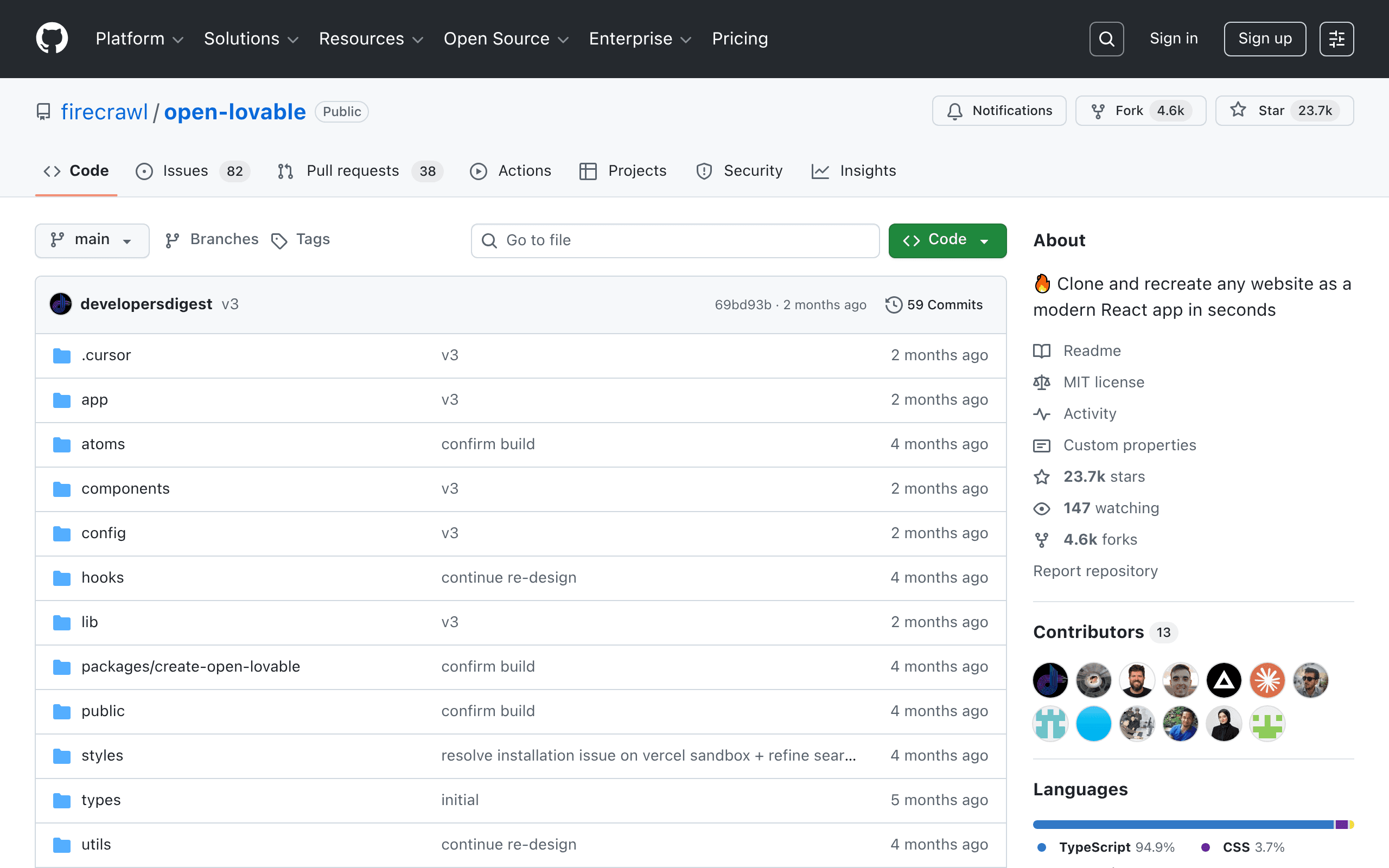Click the Sign in link
The height and width of the screenshot is (868, 1389).
pos(1174,39)
